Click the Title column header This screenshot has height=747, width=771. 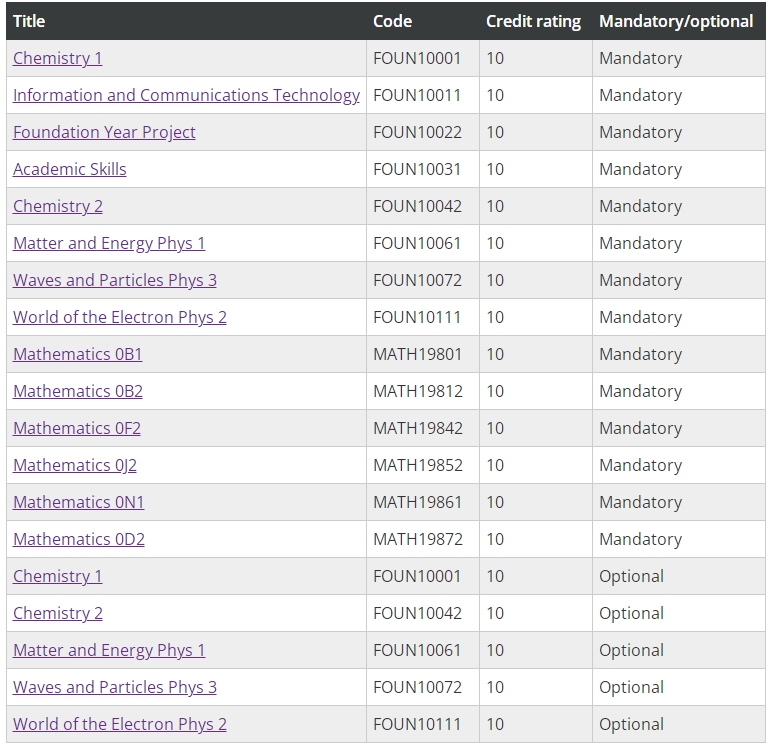pos(29,21)
